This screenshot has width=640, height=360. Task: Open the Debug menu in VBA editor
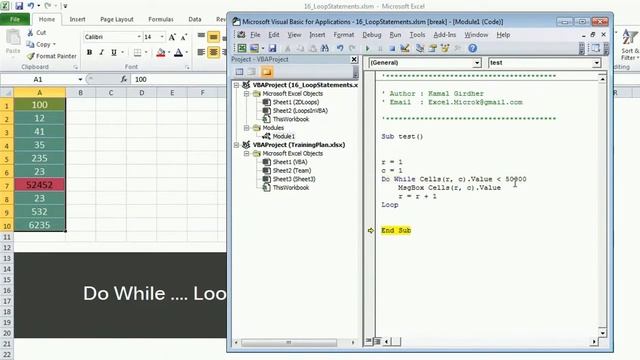click(371, 35)
